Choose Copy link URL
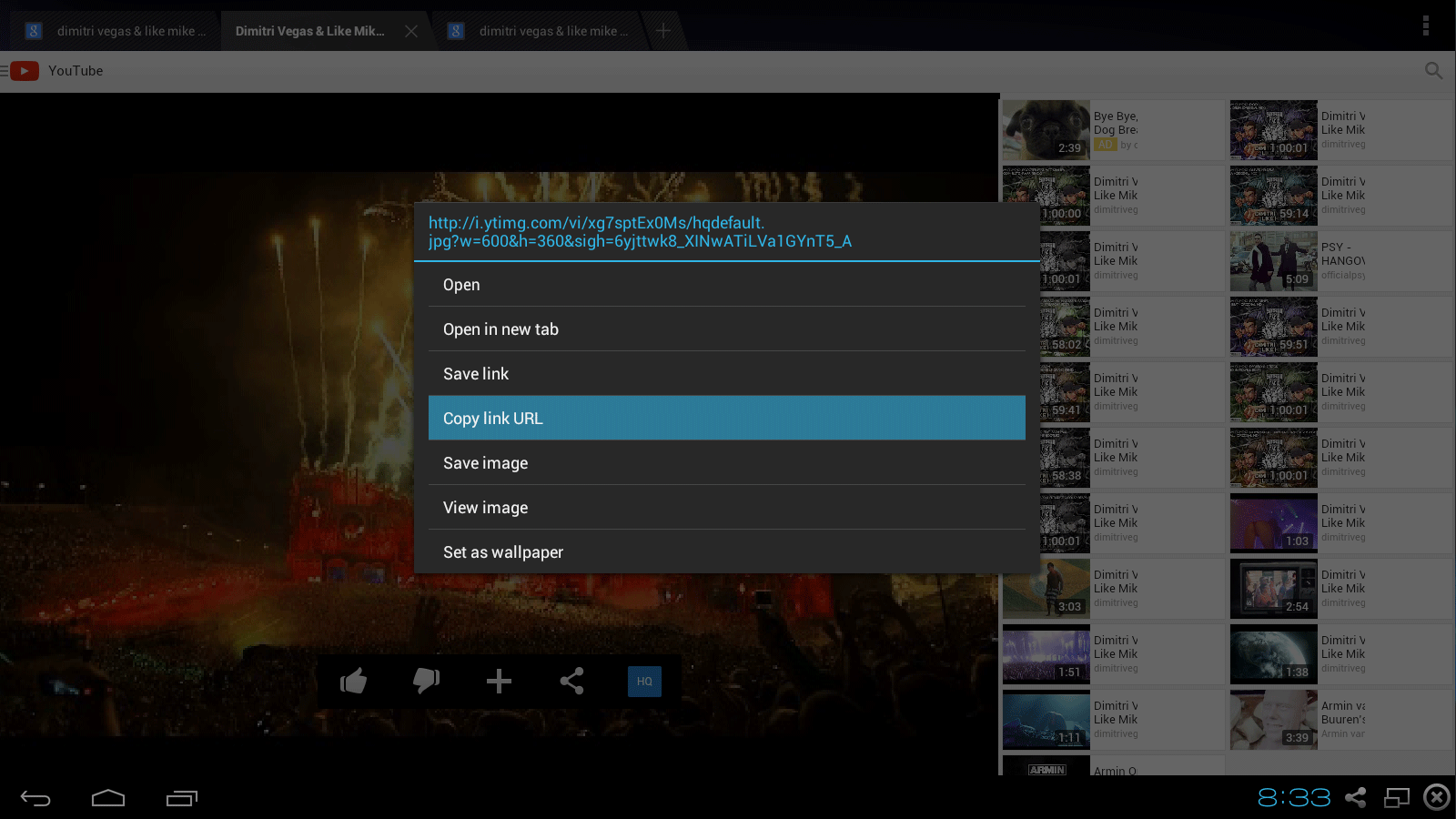Screen dimensions: 1456x819 (726, 419)
